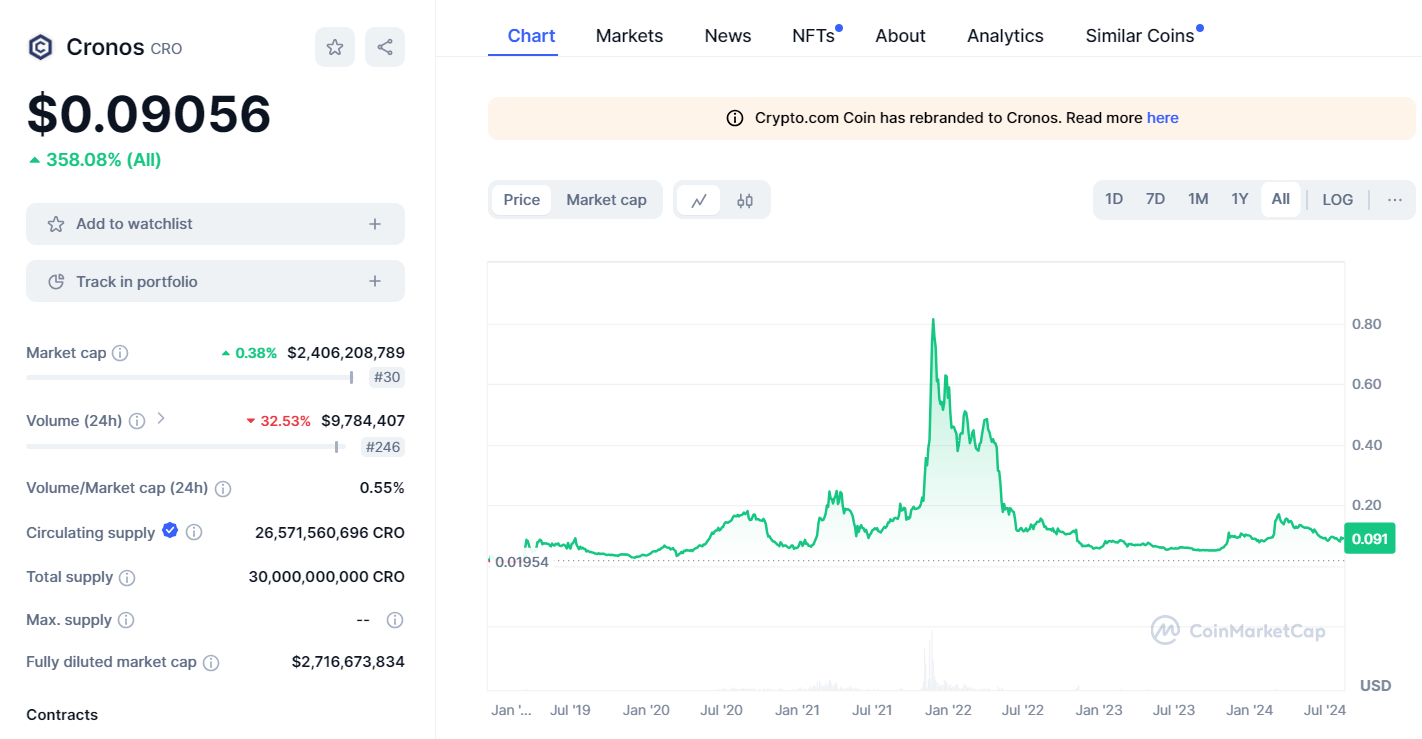The width and height of the screenshot is (1422, 739).
Task: View the About tab
Action: (901, 36)
